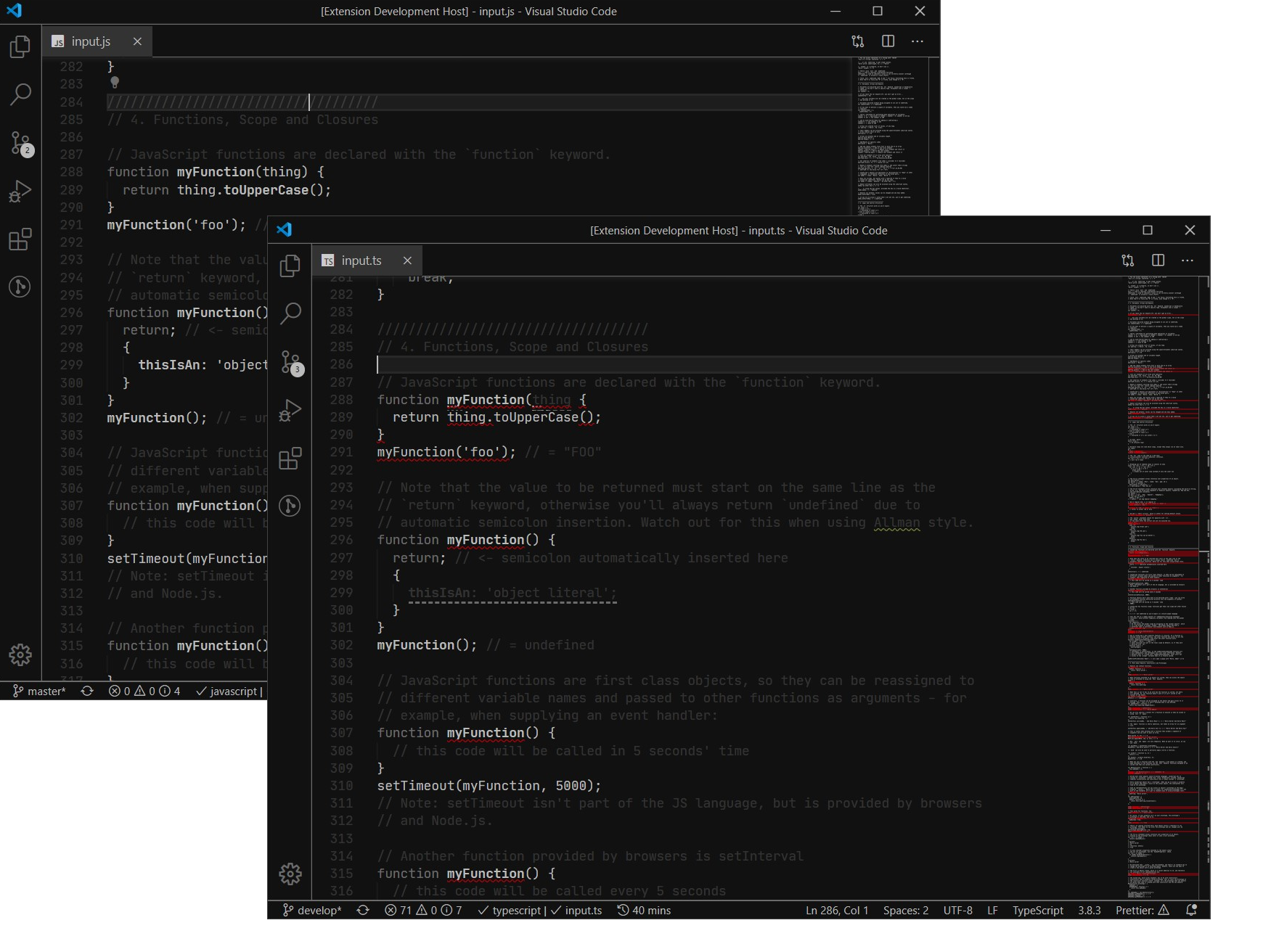The height and width of the screenshot is (952, 1271).
Task: Open More Actions menu in input.ts window
Action: click(1188, 260)
